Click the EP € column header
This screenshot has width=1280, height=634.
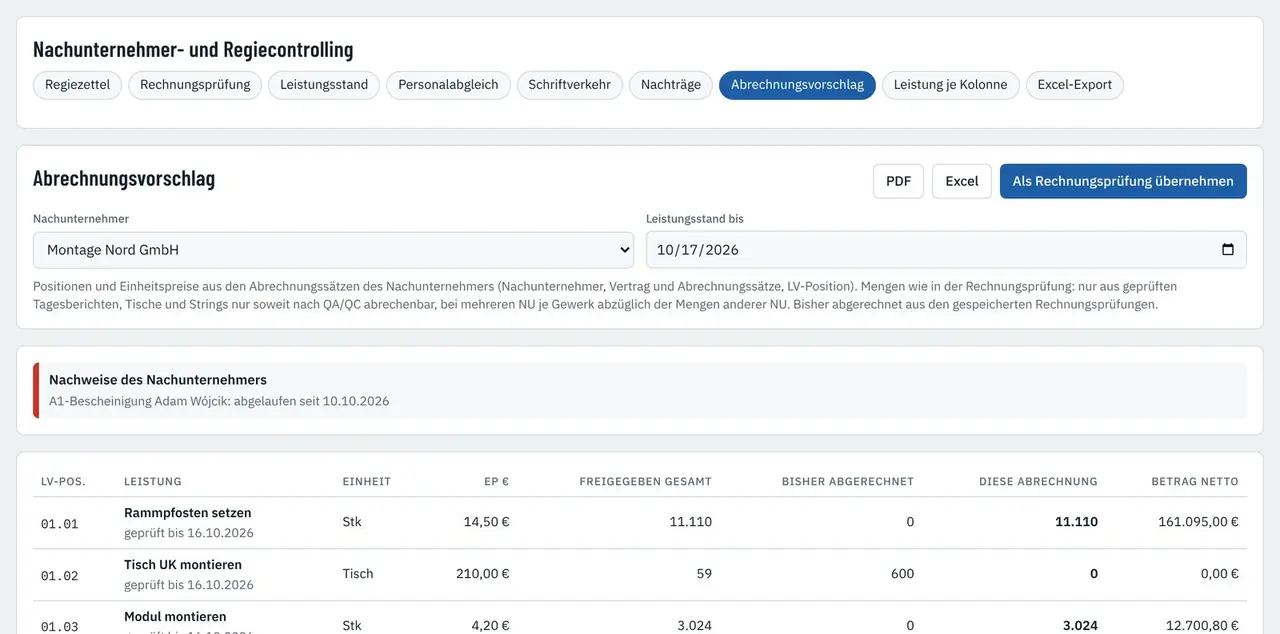click(497, 481)
